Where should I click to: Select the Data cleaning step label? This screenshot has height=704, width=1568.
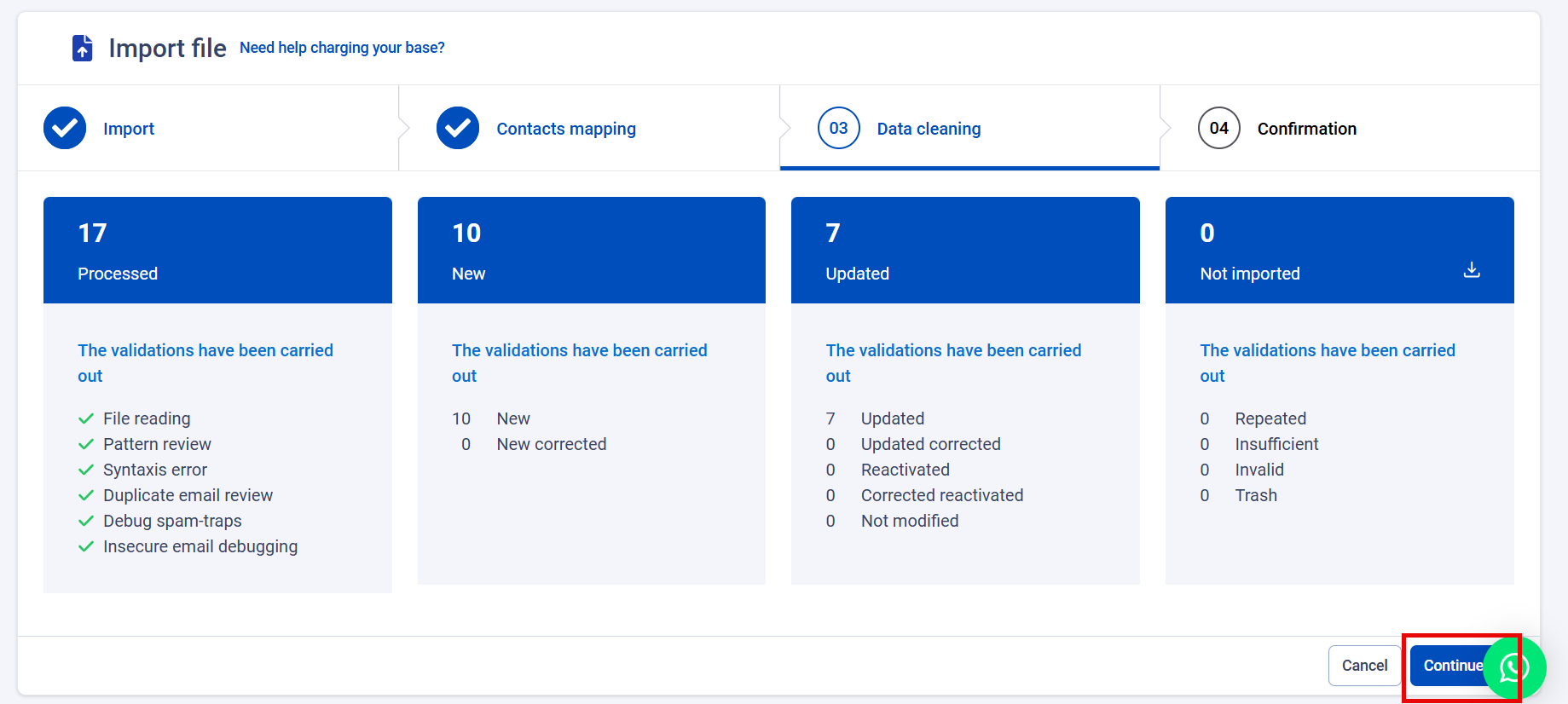(929, 129)
